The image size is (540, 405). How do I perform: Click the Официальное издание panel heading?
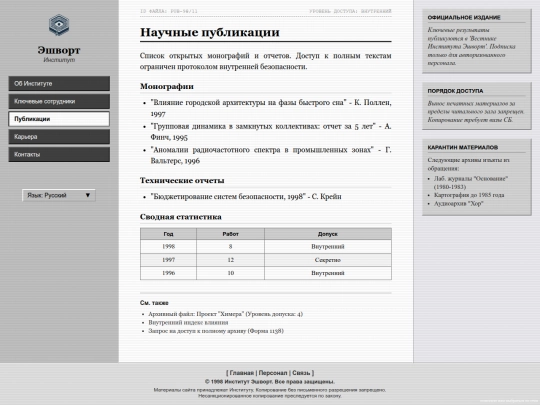point(464,18)
